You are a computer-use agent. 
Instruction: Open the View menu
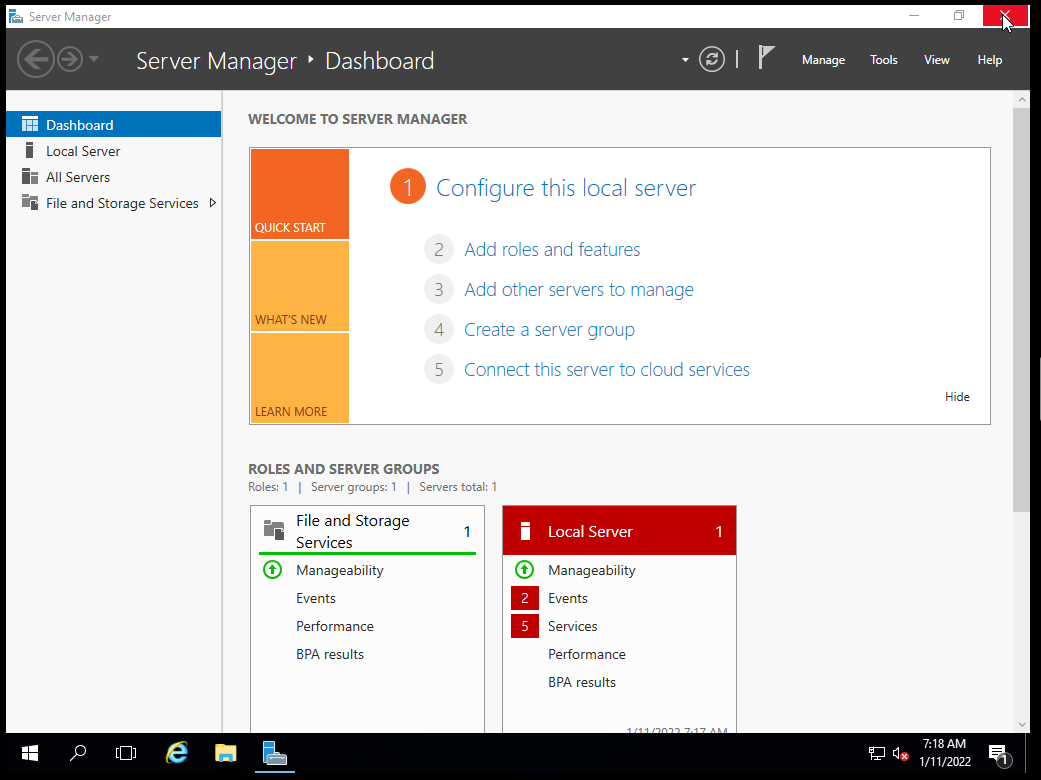click(x=937, y=60)
